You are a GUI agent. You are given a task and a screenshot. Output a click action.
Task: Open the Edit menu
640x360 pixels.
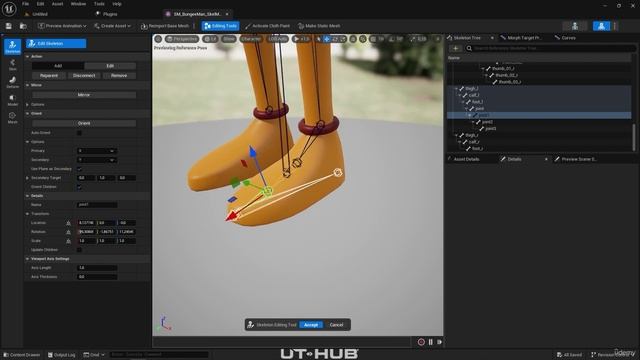[40, 4]
